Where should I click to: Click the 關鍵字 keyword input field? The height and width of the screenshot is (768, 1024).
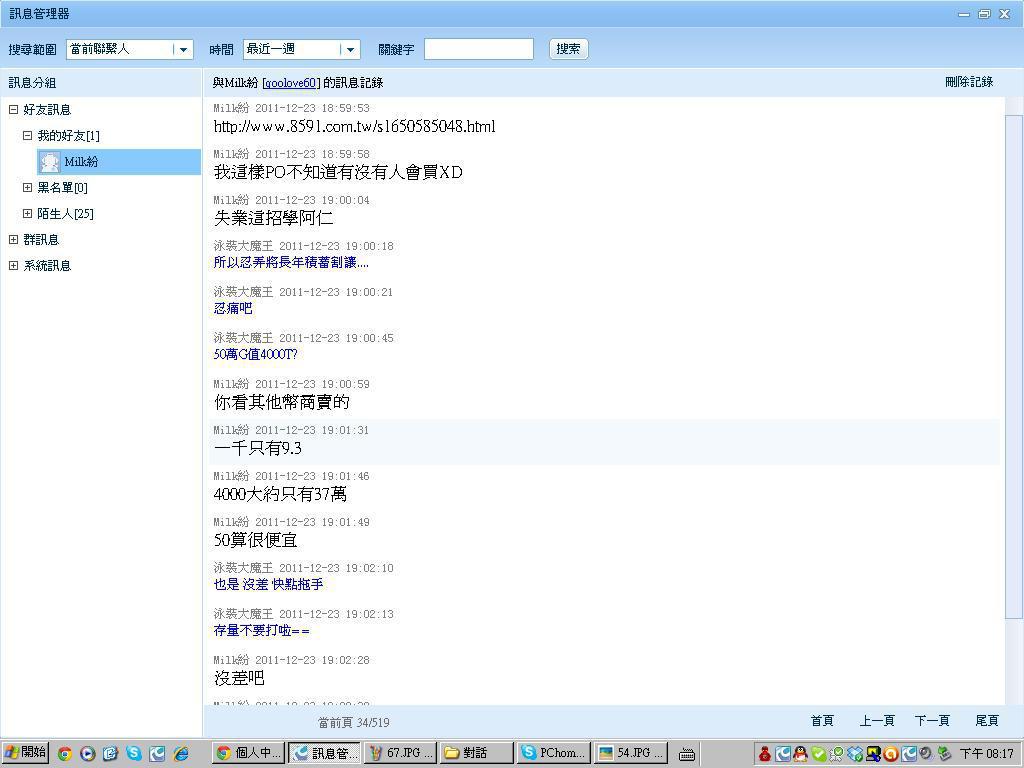(479, 49)
